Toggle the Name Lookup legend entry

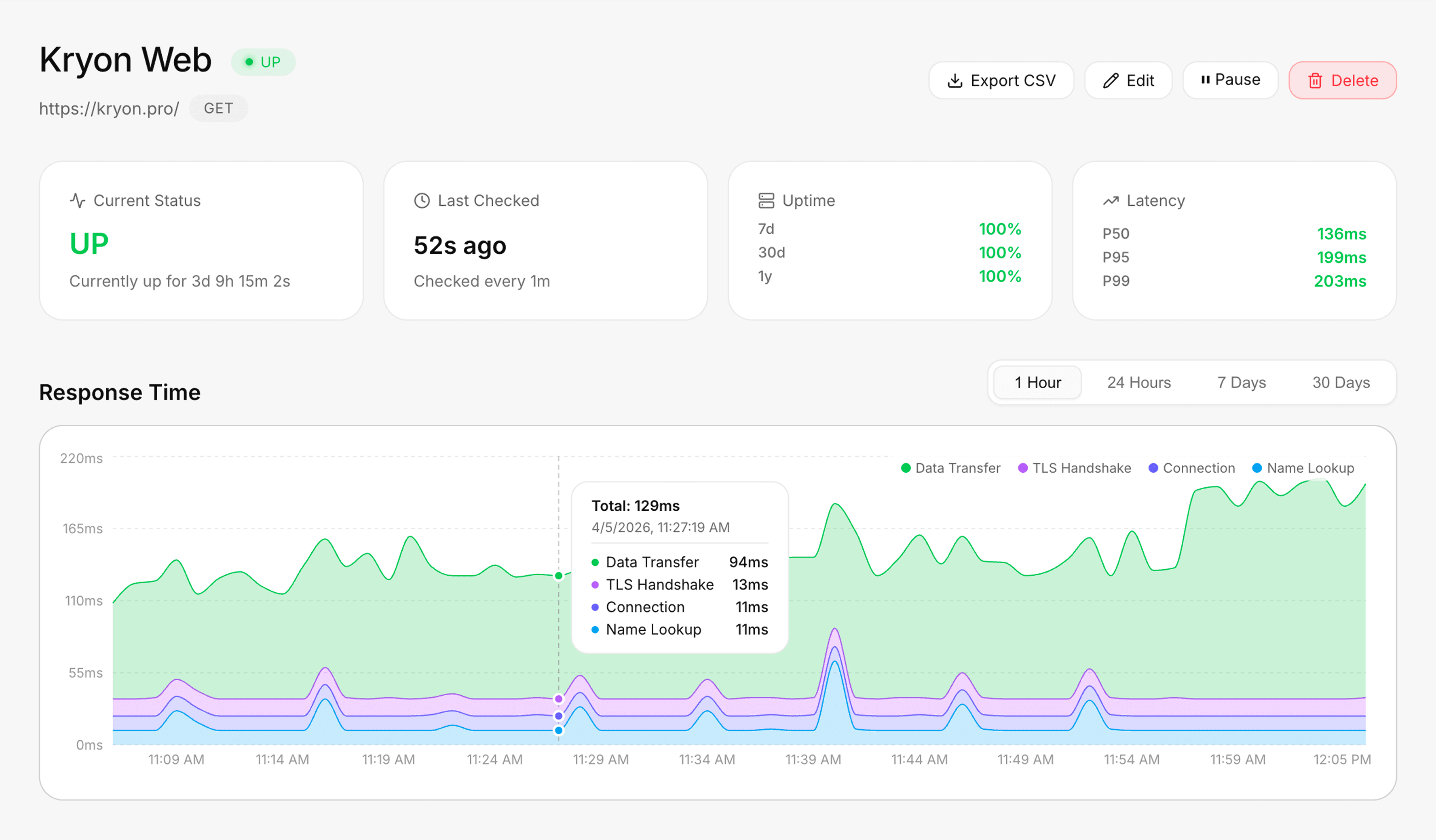pos(1303,468)
